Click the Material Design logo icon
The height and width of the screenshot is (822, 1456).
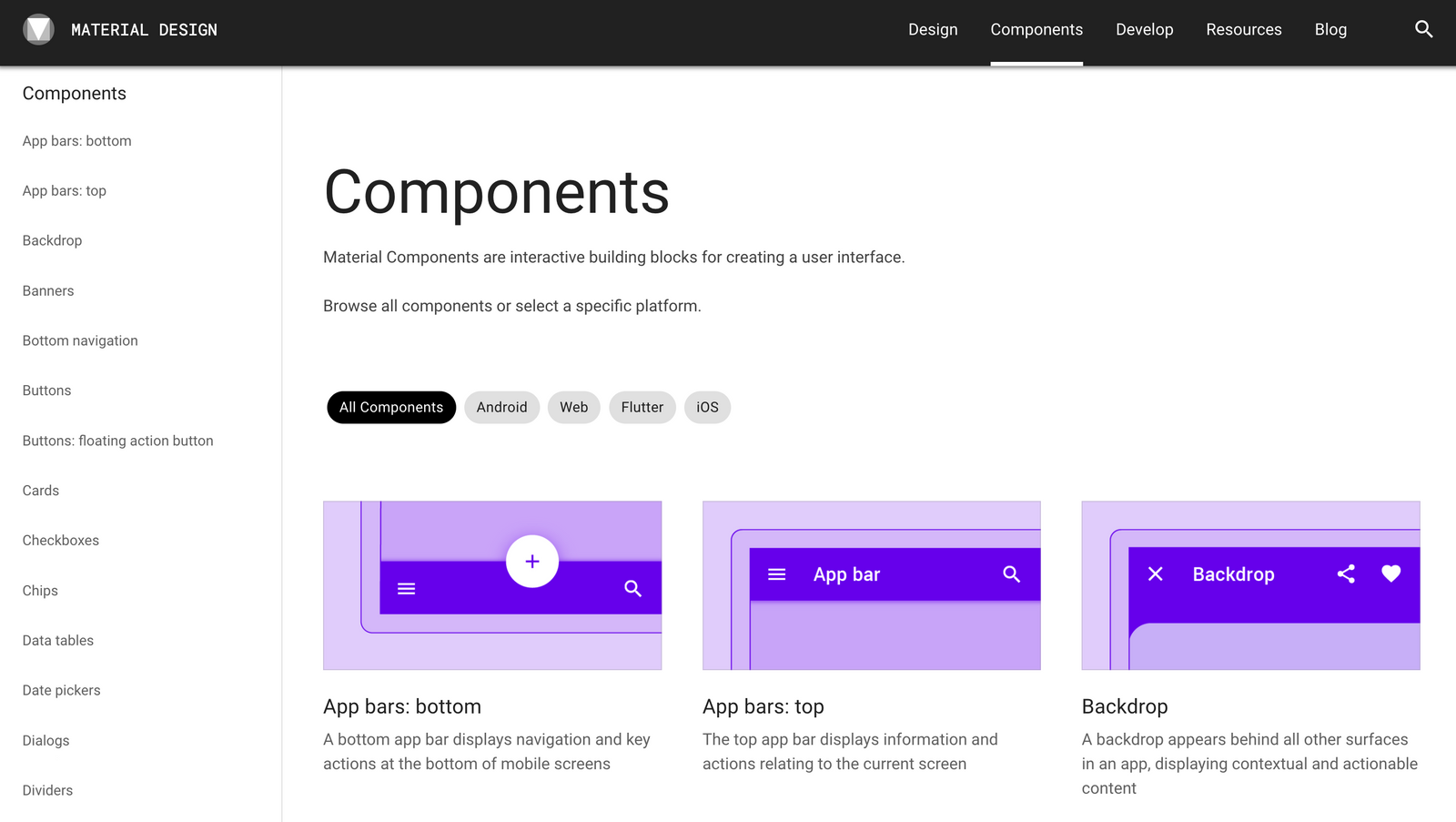(x=38, y=29)
